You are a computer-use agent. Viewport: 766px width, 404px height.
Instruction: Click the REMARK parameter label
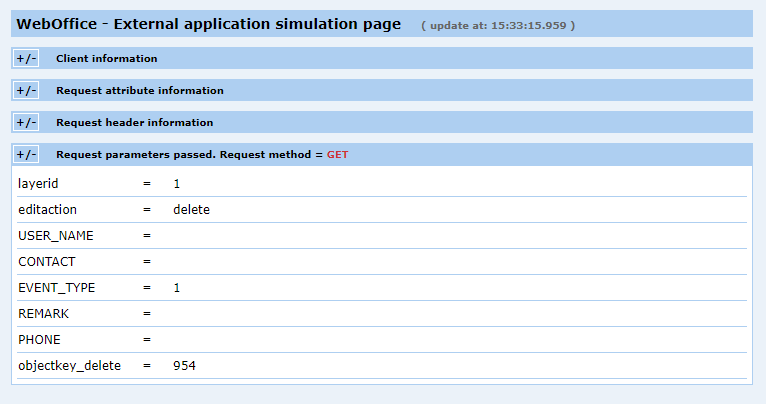pos(43,314)
